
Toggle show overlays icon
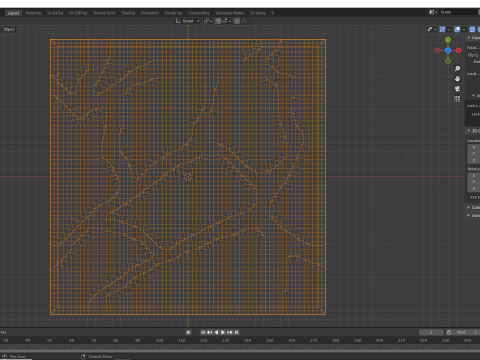pyautogui.click(x=457, y=30)
